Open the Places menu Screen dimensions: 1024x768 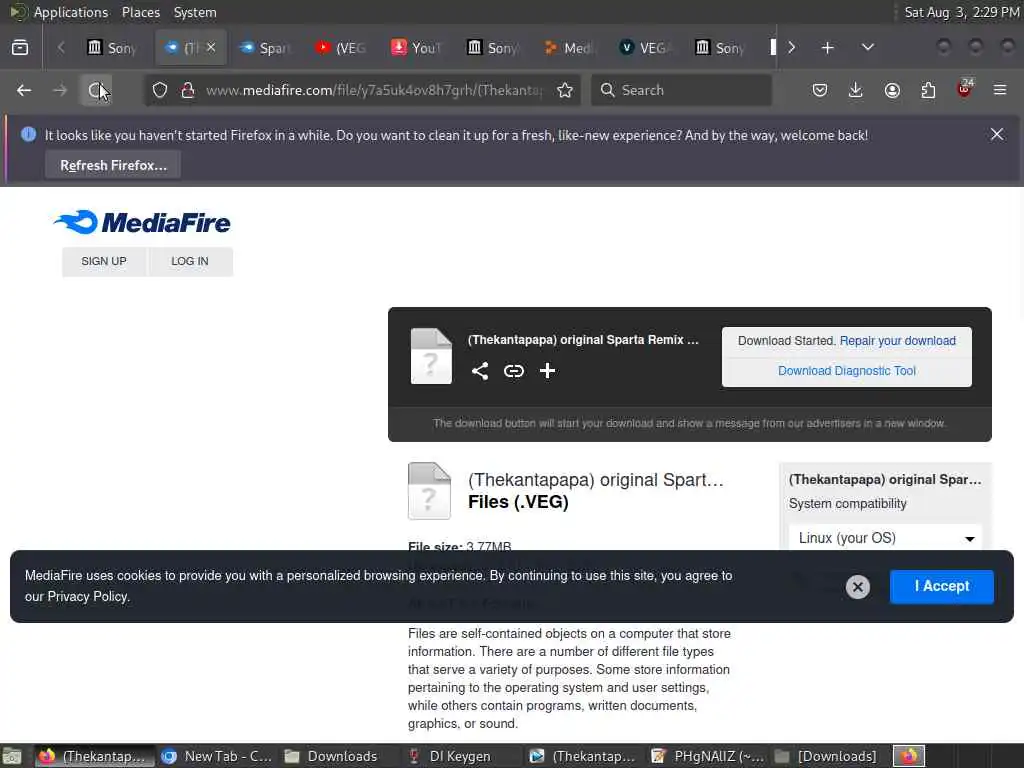coord(140,12)
